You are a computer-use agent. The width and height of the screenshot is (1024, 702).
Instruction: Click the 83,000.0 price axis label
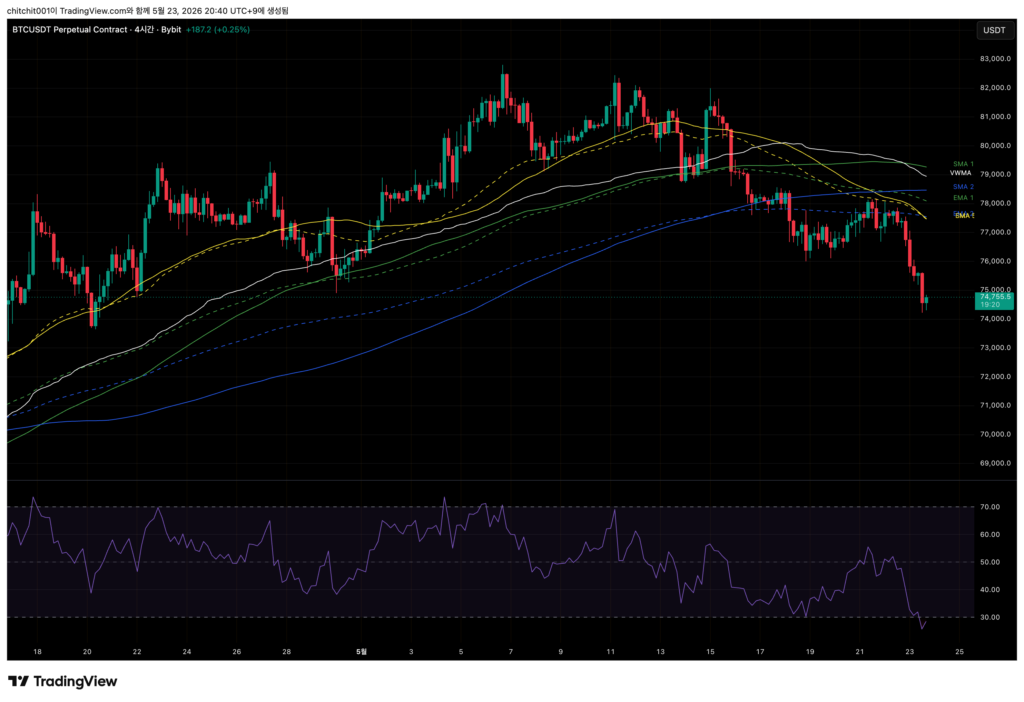[x=995, y=59]
